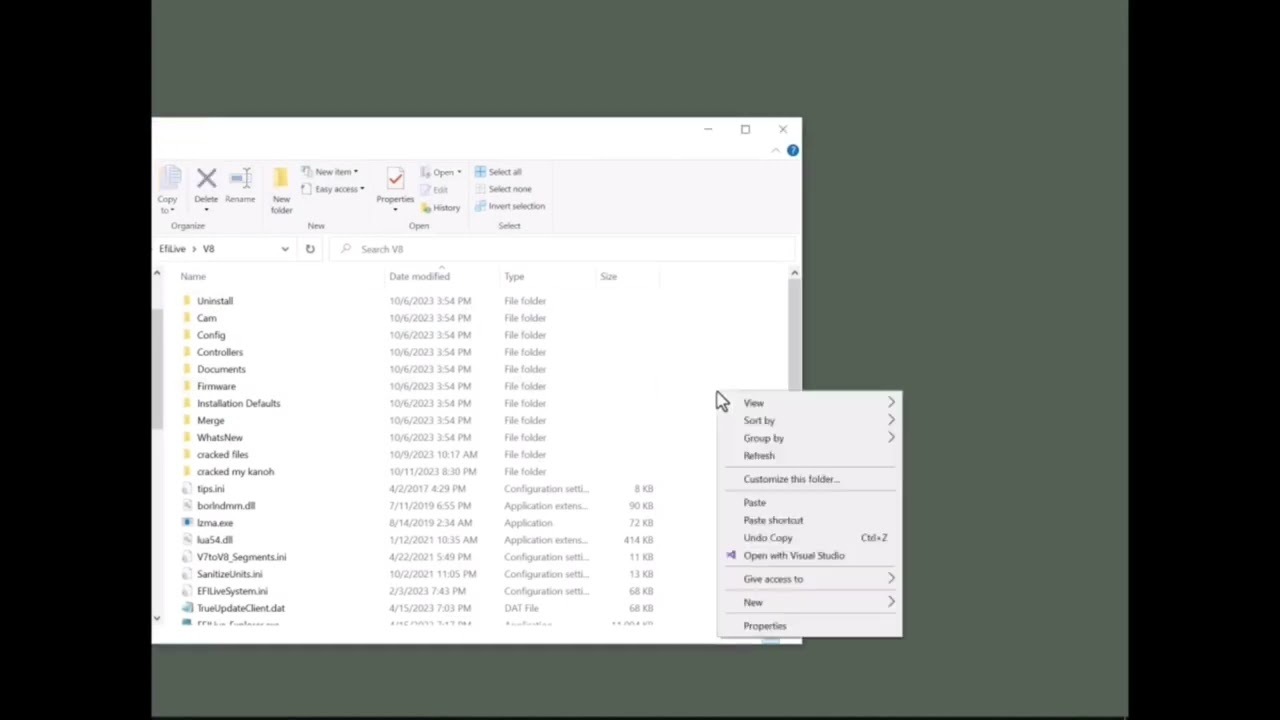
Task: Click the folder icon next to Firmware
Action: [x=186, y=386]
